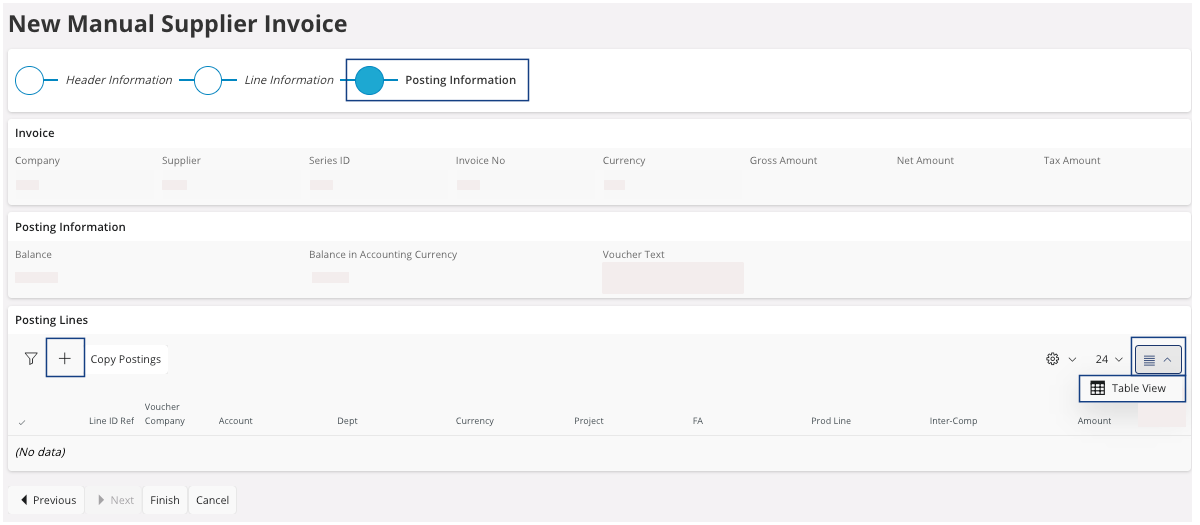The width and height of the screenshot is (1200, 525).
Task: Click the Header Information step circle
Action: point(31,80)
